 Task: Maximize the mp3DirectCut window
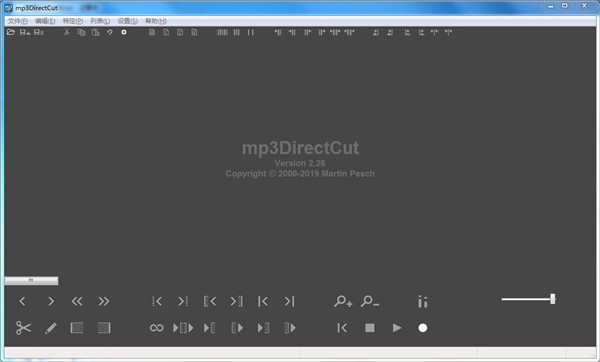point(565,6)
